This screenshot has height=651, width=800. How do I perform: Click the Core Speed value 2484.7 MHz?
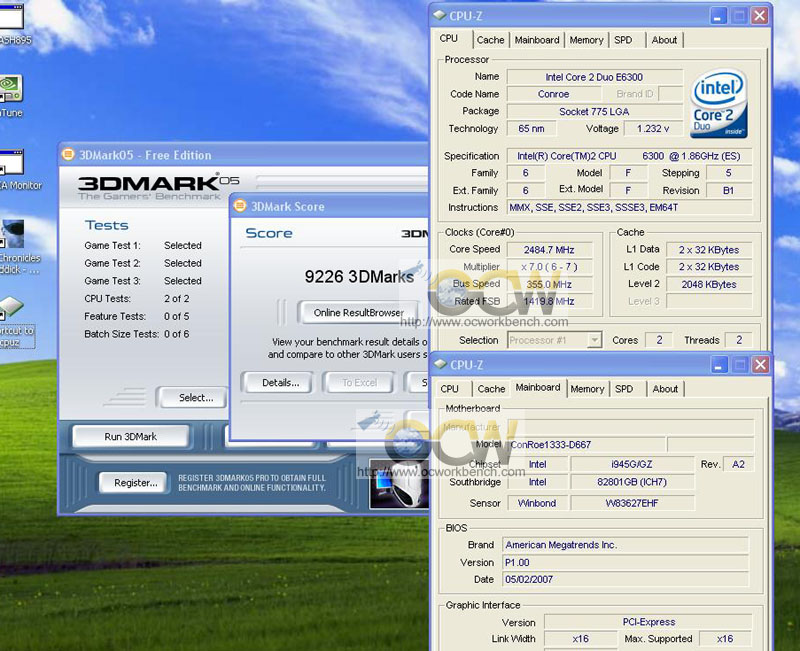click(x=549, y=249)
